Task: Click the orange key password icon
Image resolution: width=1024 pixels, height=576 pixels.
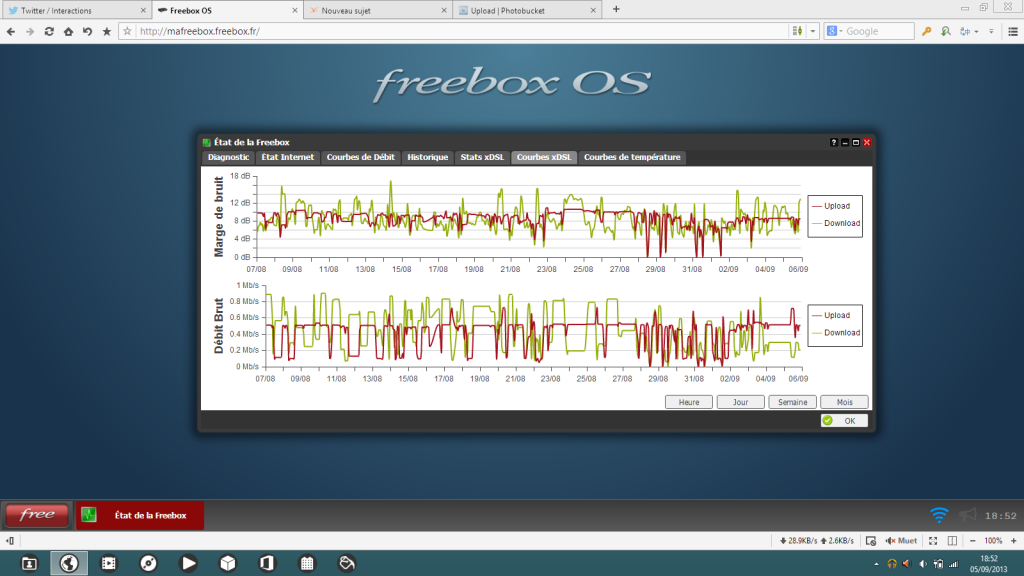Action: 926,31
